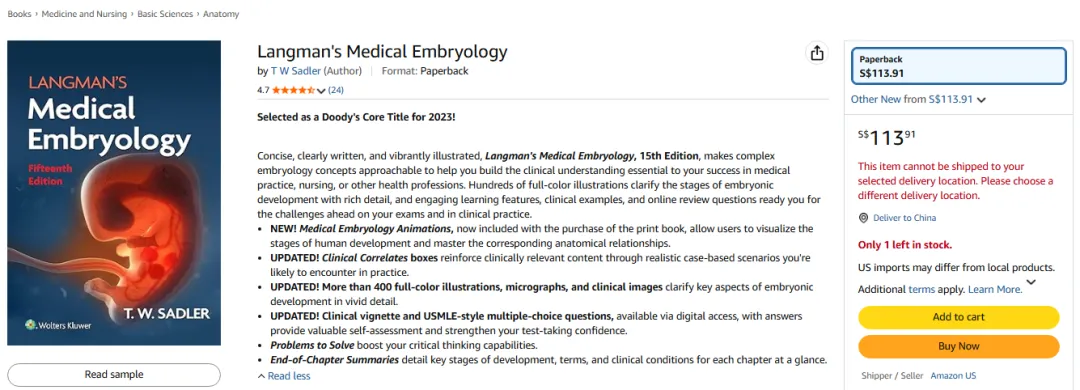Open the author T W Sadler link
1080x390 pixels.
(295, 70)
